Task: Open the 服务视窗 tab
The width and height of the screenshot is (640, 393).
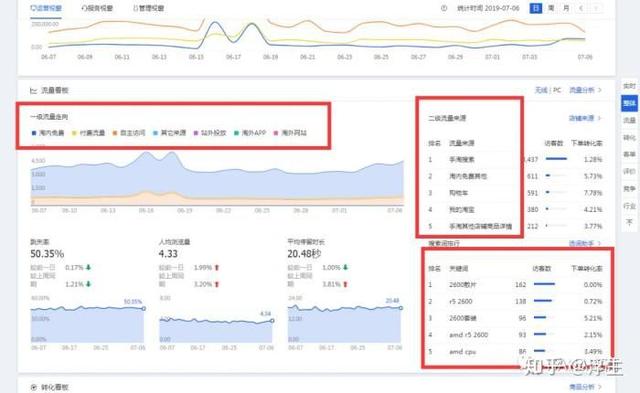Action: coord(97,8)
